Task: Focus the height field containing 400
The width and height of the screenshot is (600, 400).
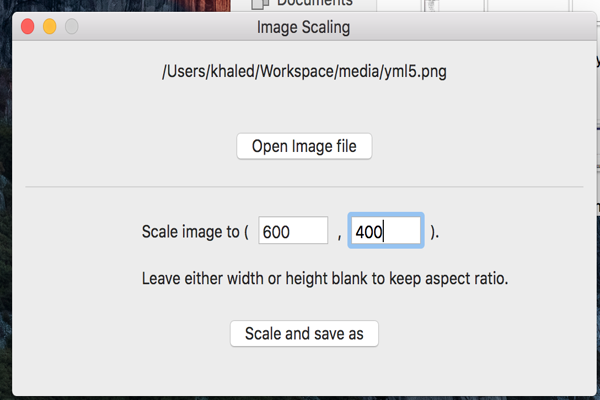Action: (386, 230)
